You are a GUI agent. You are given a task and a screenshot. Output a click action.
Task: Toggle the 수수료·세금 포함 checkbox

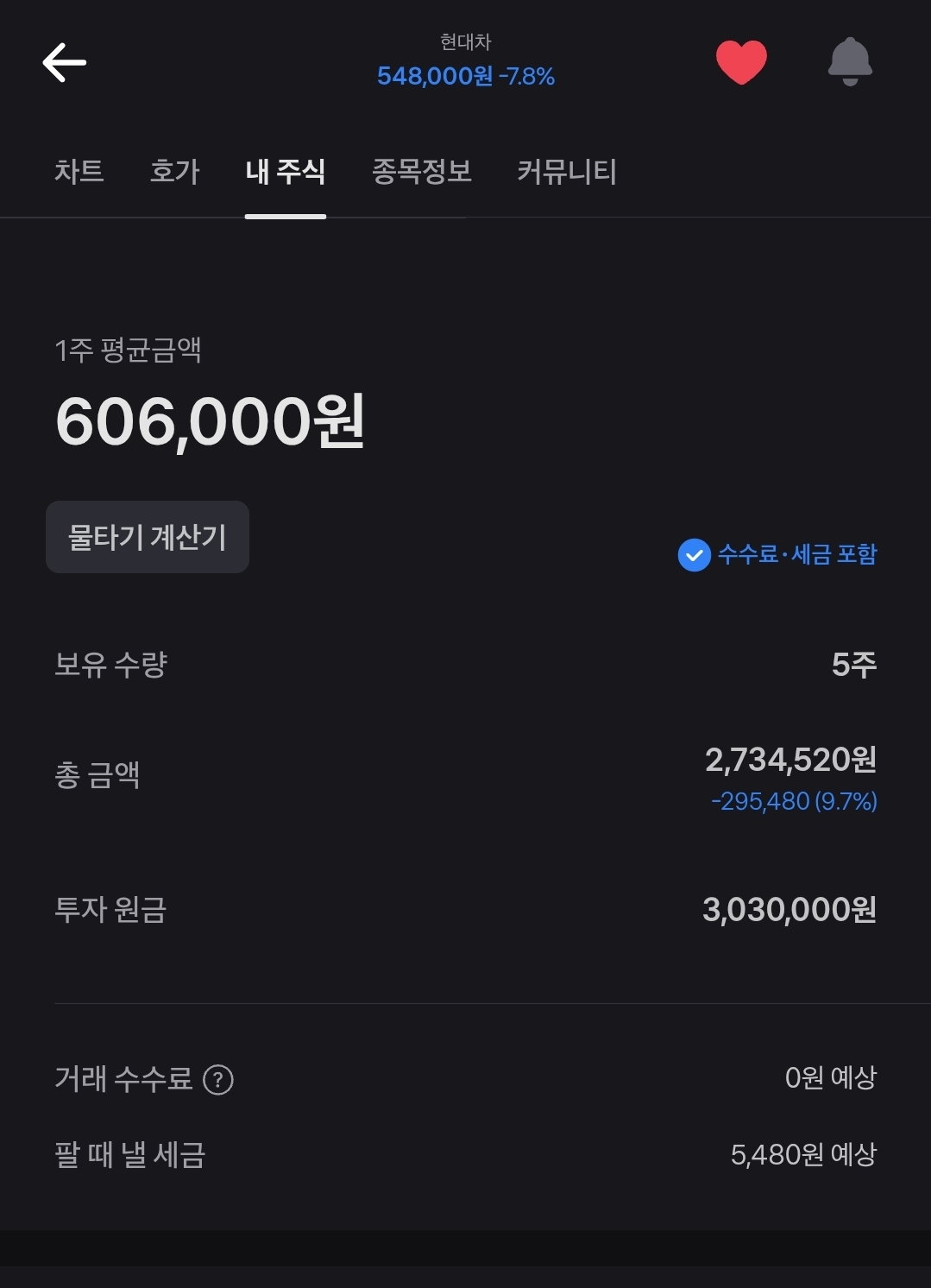694,555
